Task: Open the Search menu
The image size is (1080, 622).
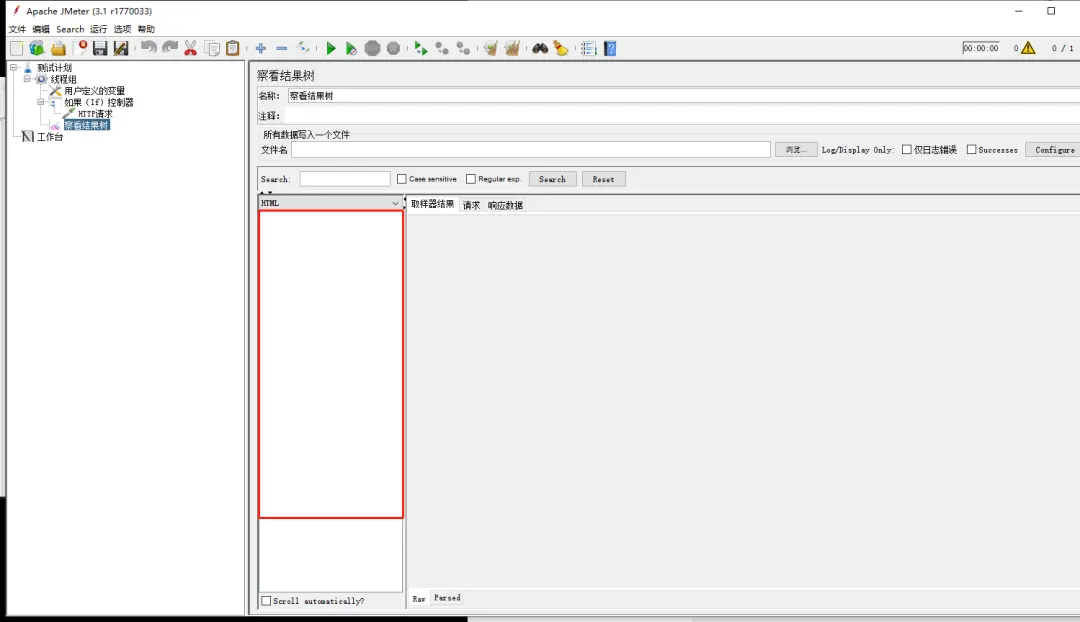Action: point(70,29)
